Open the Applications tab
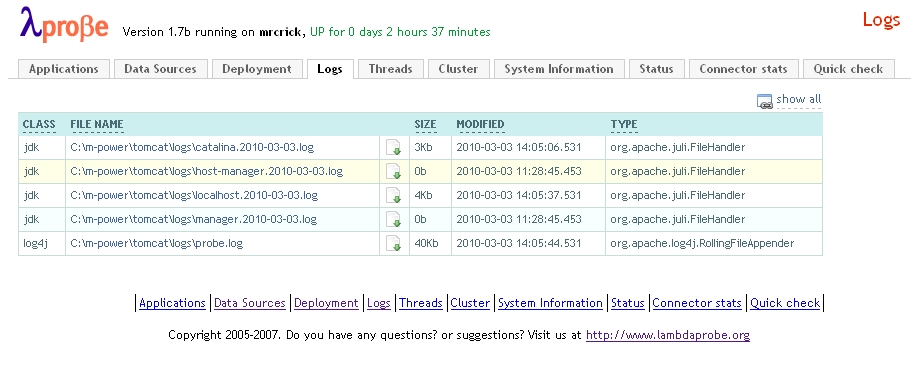This screenshot has width=919, height=367. pyautogui.click(x=64, y=69)
